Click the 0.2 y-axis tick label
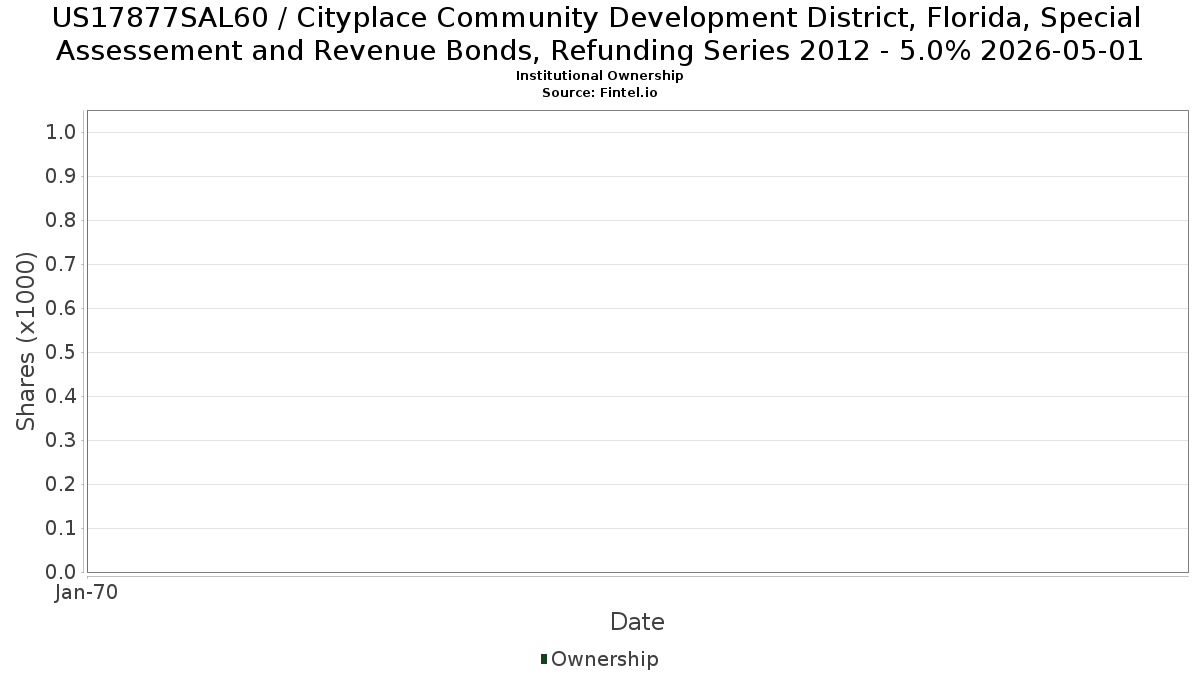Screen dimensions: 1200x675 pyautogui.click(x=61, y=485)
